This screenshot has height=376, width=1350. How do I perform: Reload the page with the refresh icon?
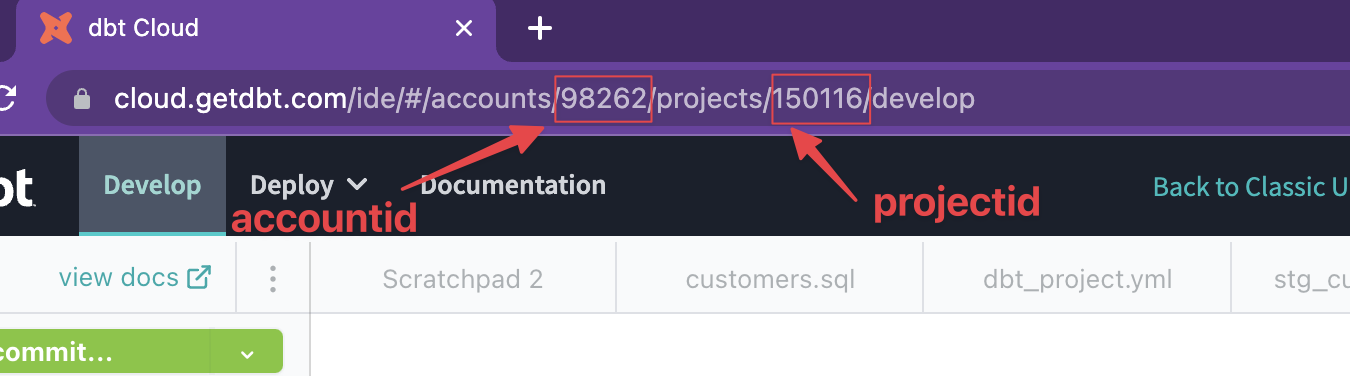click(x=7, y=98)
